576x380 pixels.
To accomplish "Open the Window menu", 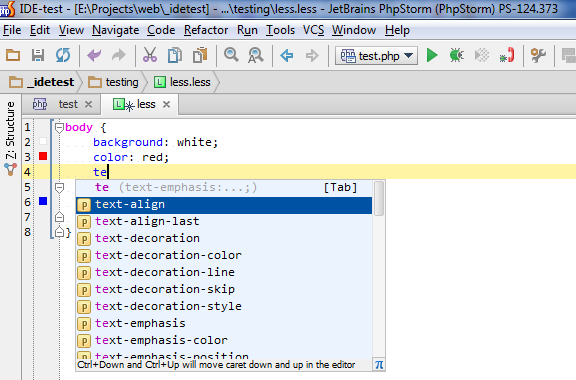I will pos(354,30).
